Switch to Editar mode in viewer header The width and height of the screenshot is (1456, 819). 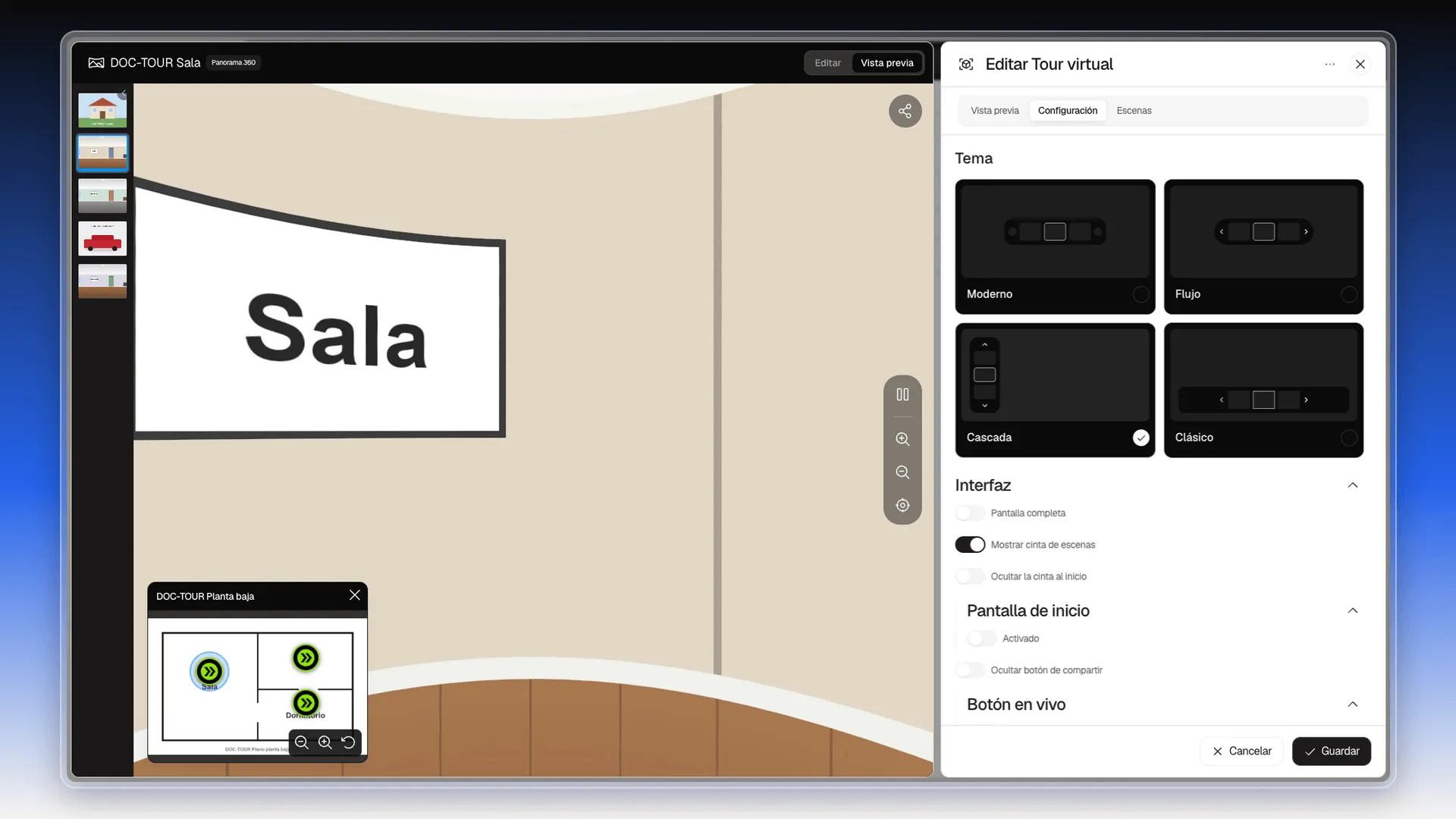[x=828, y=63]
